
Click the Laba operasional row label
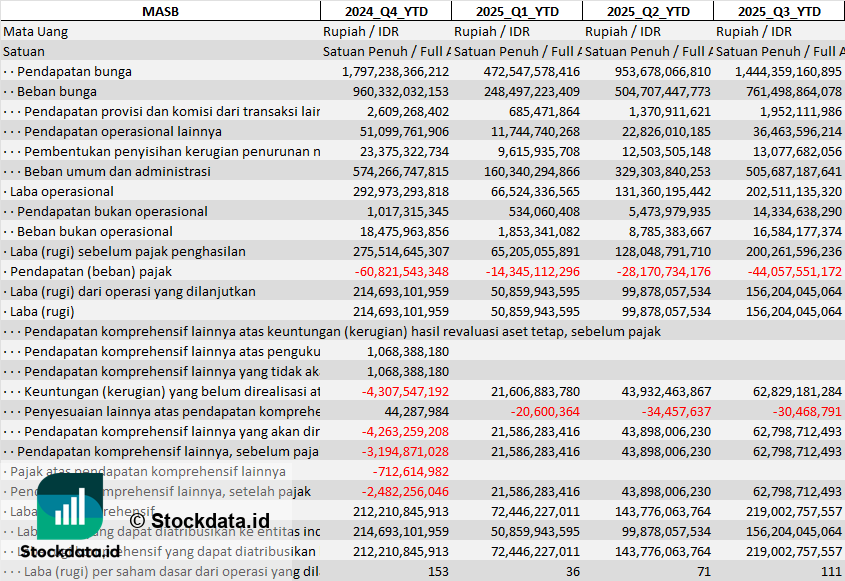62,191
